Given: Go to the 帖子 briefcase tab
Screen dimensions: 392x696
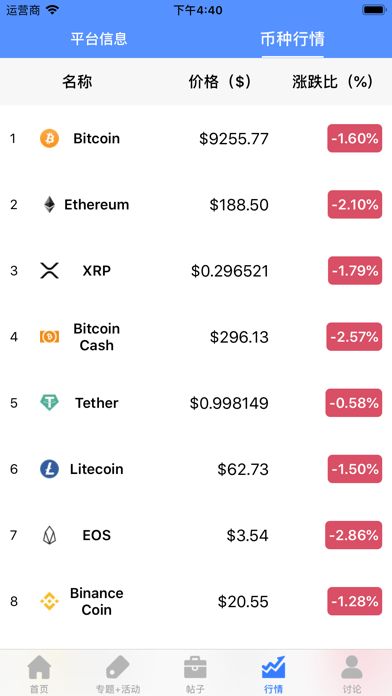Looking at the screenshot, I should pos(196,674).
